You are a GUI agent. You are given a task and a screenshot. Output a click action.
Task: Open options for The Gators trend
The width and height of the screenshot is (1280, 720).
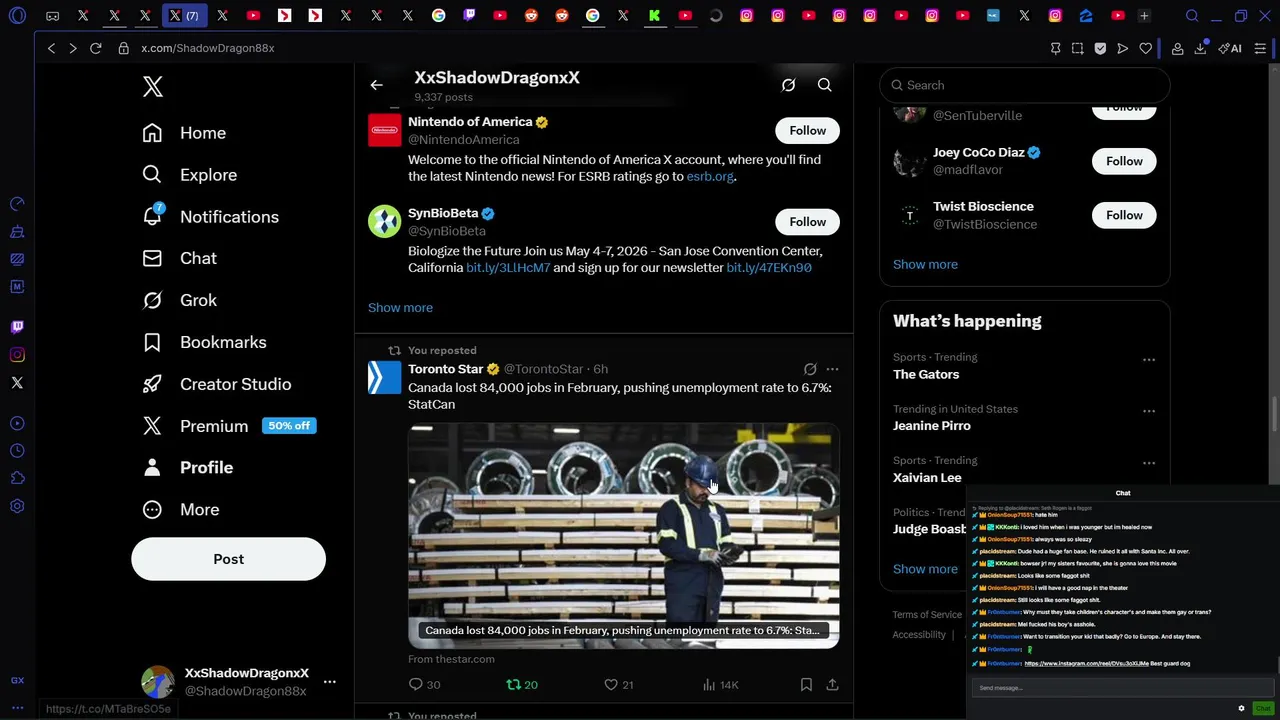(1149, 360)
